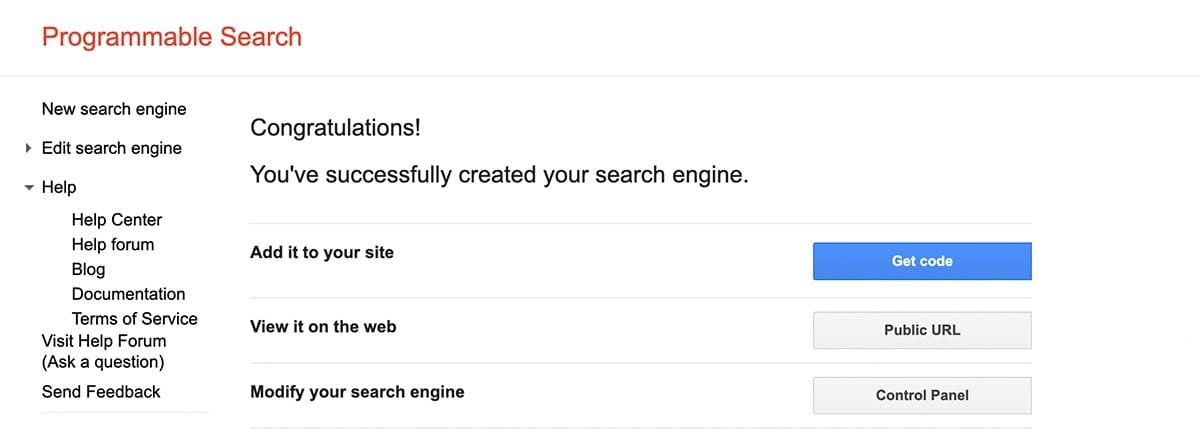Click the Help sidebar heading
1200x436 pixels.
coord(59,187)
